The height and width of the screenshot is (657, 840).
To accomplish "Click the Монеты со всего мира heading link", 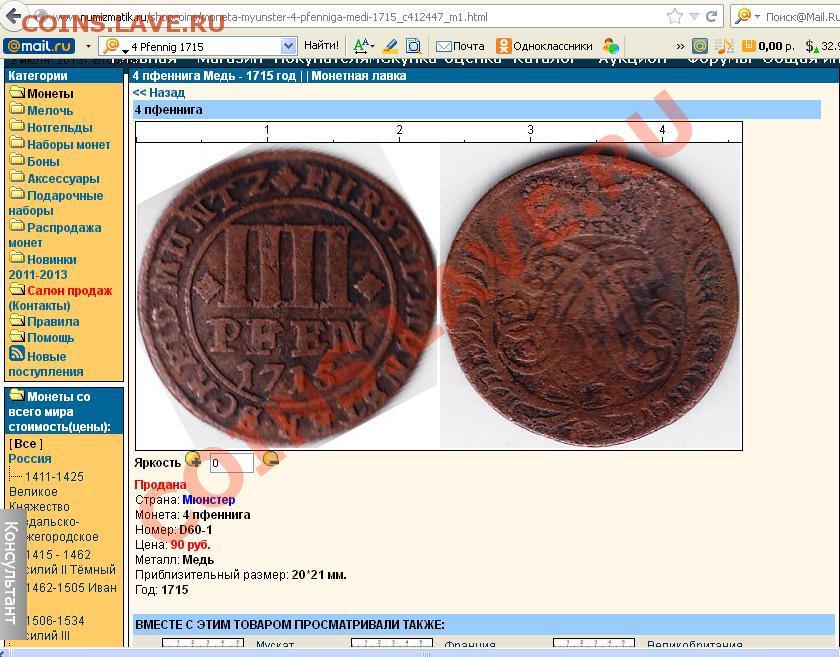I will [59, 412].
